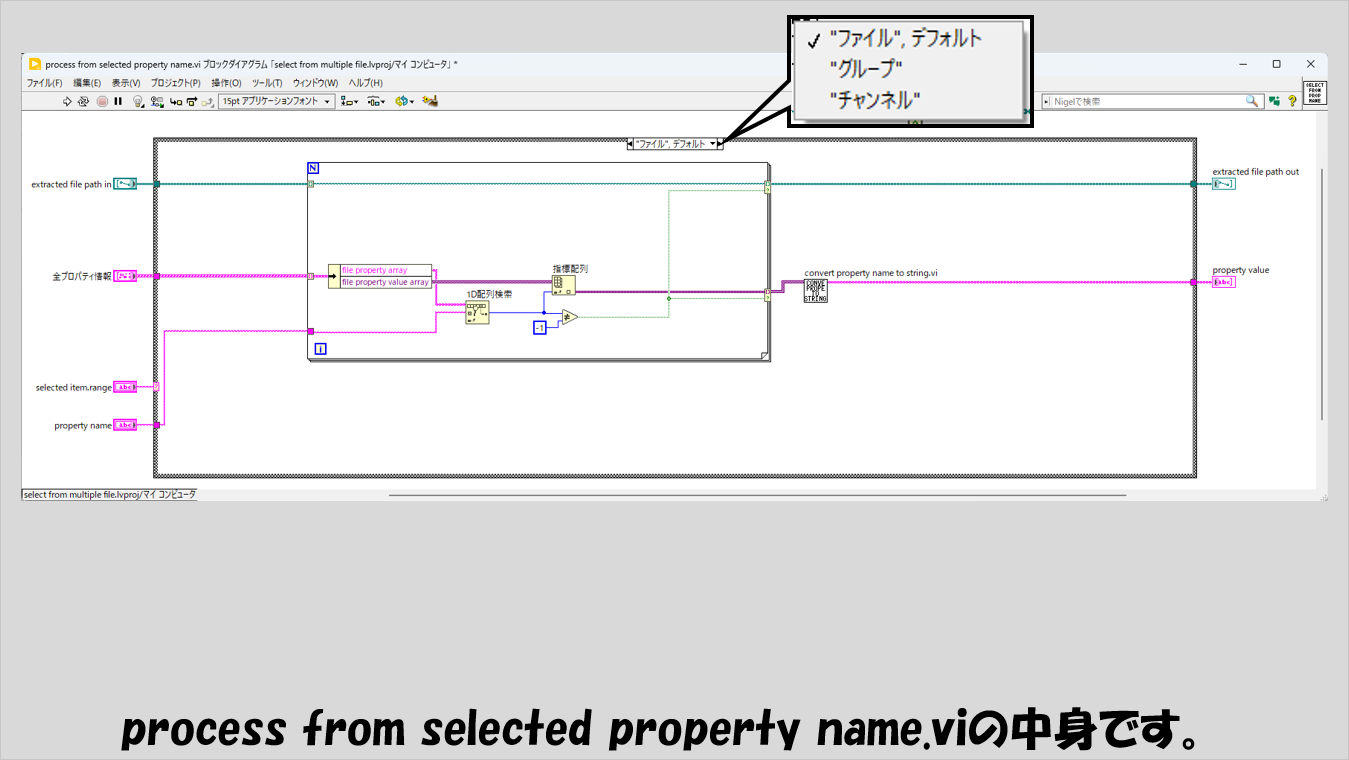Click the yellow context help question mark
Image resolution: width=1349 pixels, height=760 pixels.
pos(1292,101)
